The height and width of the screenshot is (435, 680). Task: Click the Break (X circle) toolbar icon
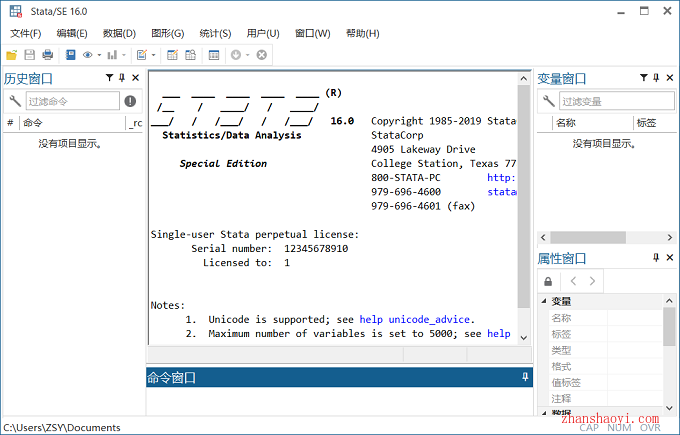pos(262,55)
